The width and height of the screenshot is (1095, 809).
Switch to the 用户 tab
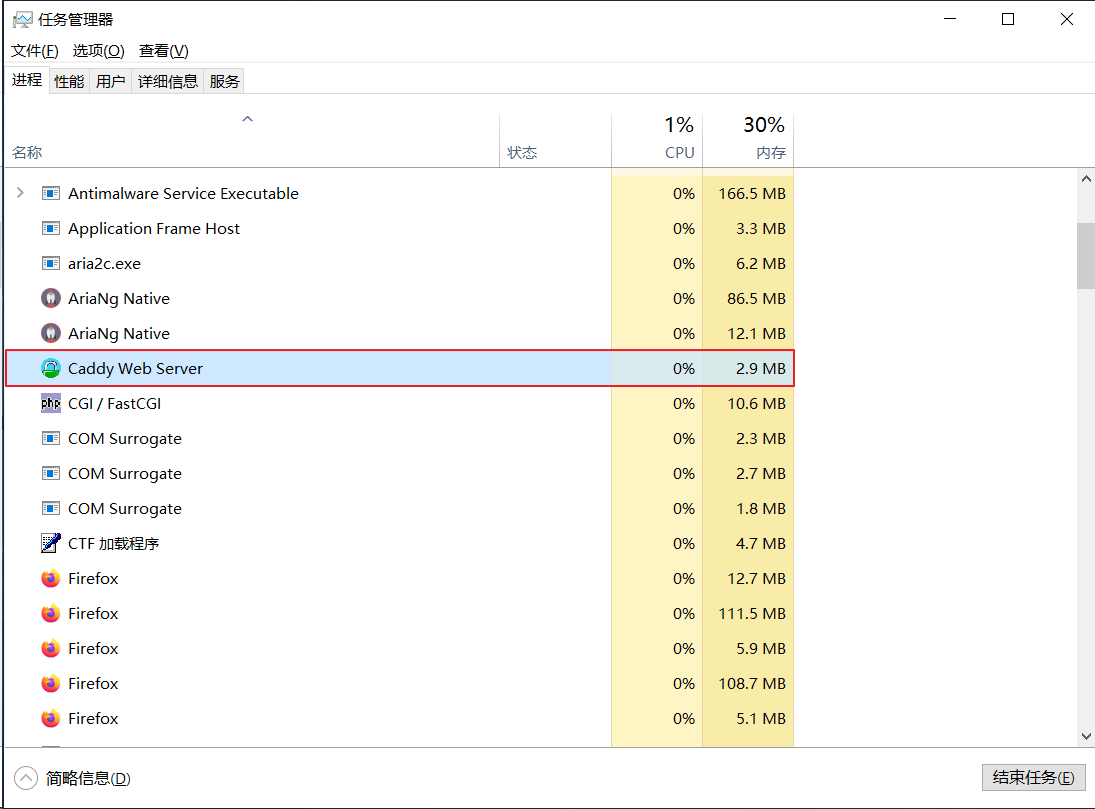coord(110,82)
